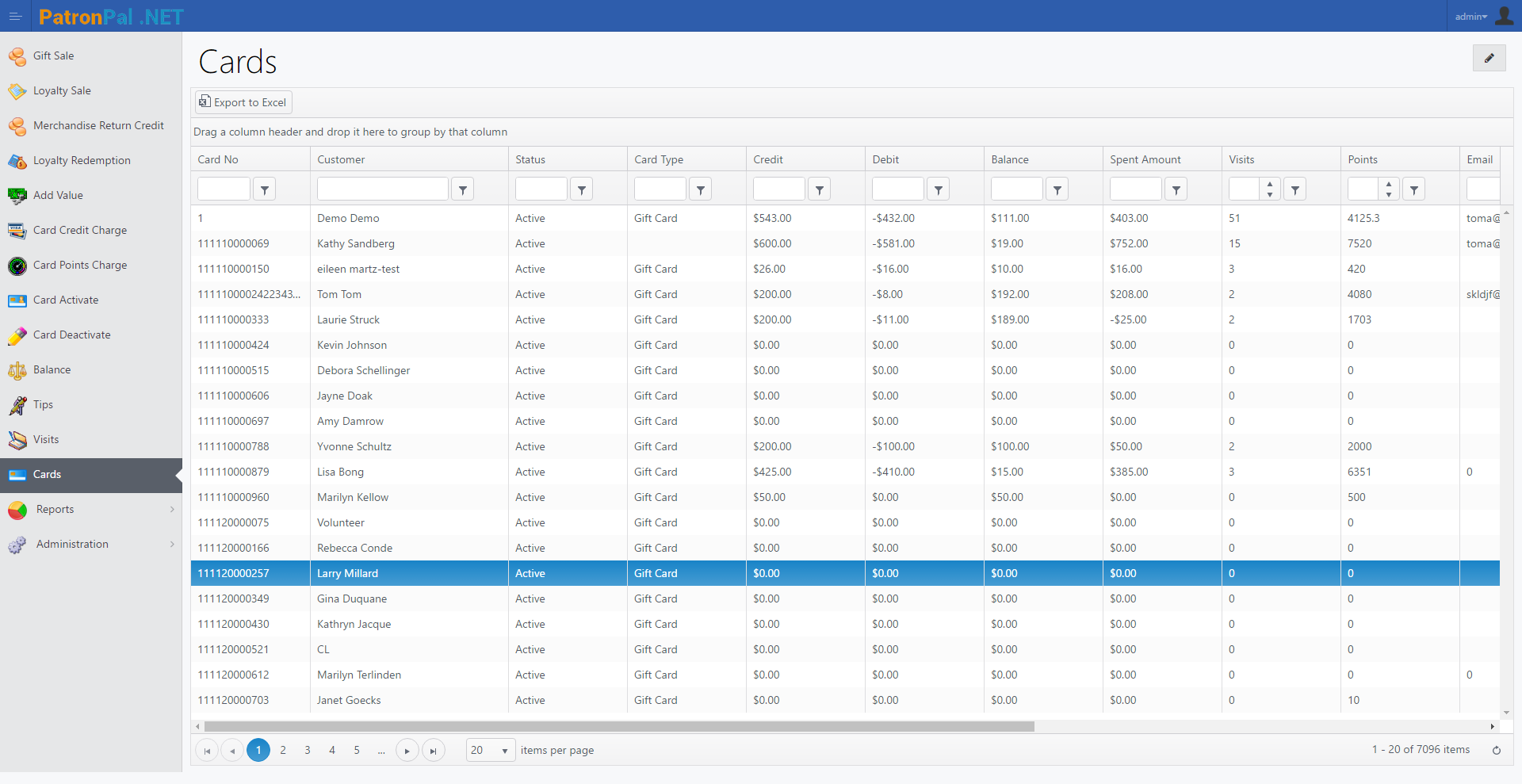Click the horizontal scrollbar right arrow
Screen dimensions: 1522x784
click(1493, 726)
